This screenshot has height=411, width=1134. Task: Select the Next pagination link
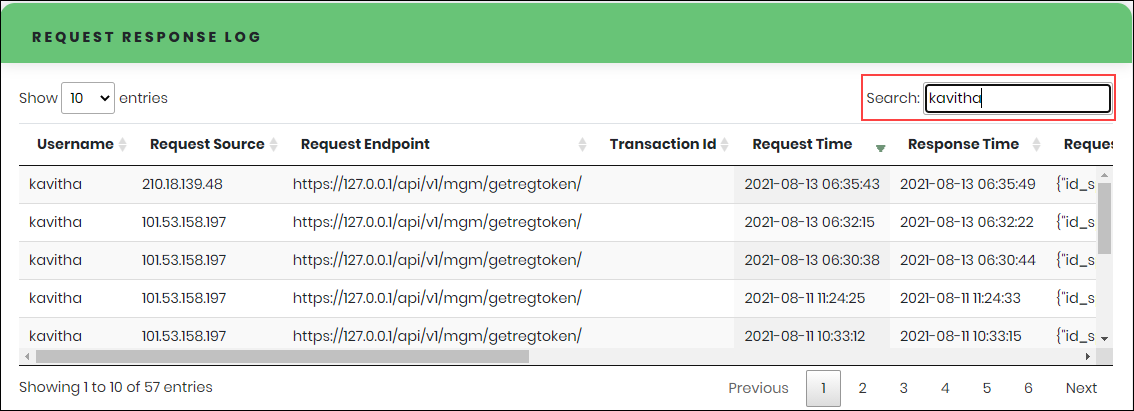coord(1081,389)
